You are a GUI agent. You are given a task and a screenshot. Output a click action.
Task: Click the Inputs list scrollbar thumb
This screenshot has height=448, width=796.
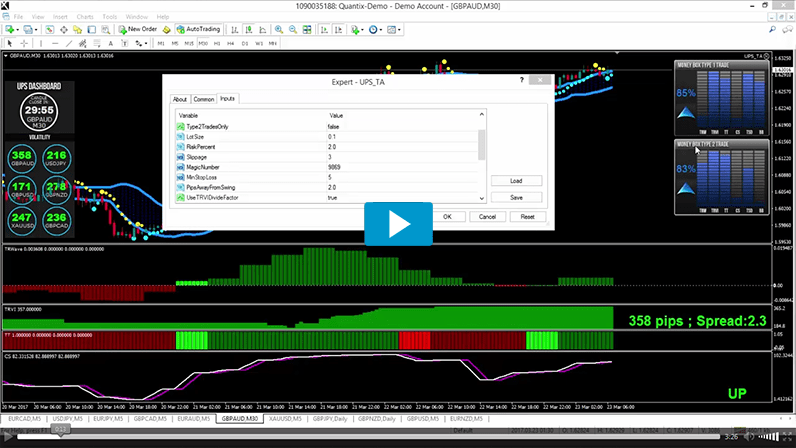pyautogui.click(x=481, y=144)
